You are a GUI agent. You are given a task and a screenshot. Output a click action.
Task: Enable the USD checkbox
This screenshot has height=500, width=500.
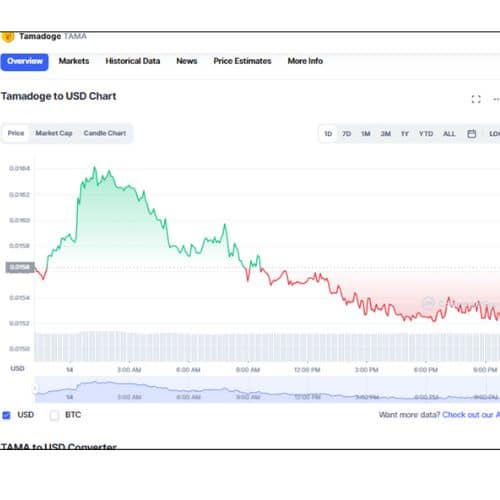7,415
